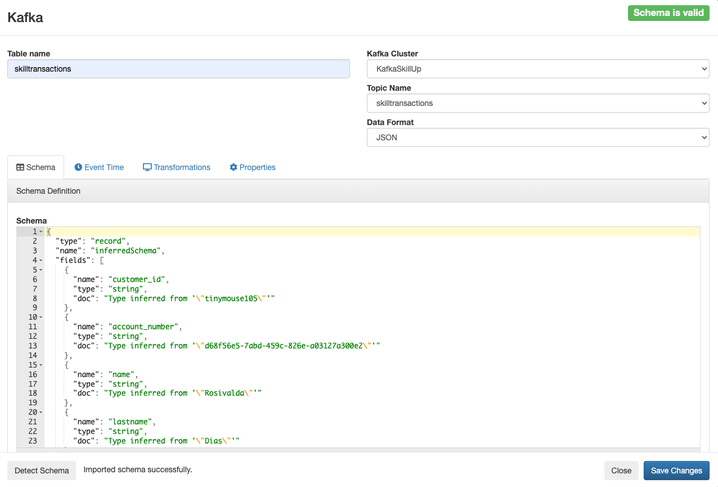This screenshot has width=718, height=487.
Task: Switch to the Transformations tab
Action: coord(176,168)
